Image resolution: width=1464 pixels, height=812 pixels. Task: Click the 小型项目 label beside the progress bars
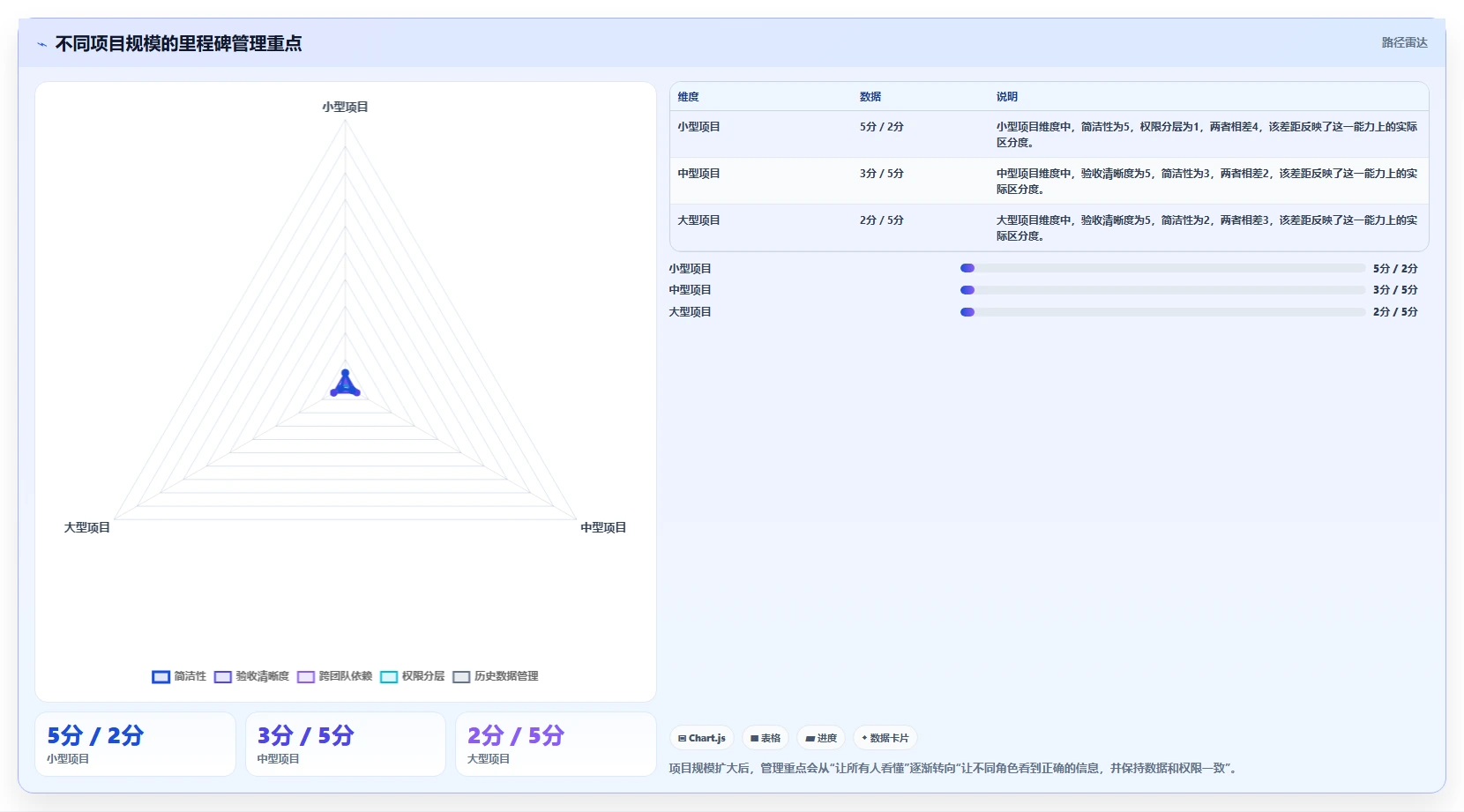click(x=690, y=269)
